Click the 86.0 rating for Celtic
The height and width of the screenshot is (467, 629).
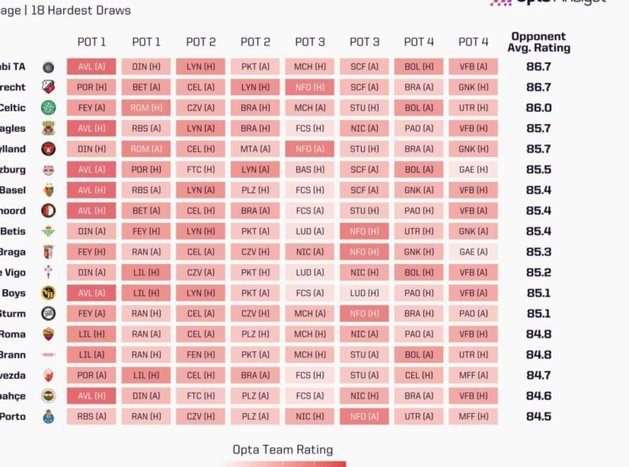[x=539, y=108]
